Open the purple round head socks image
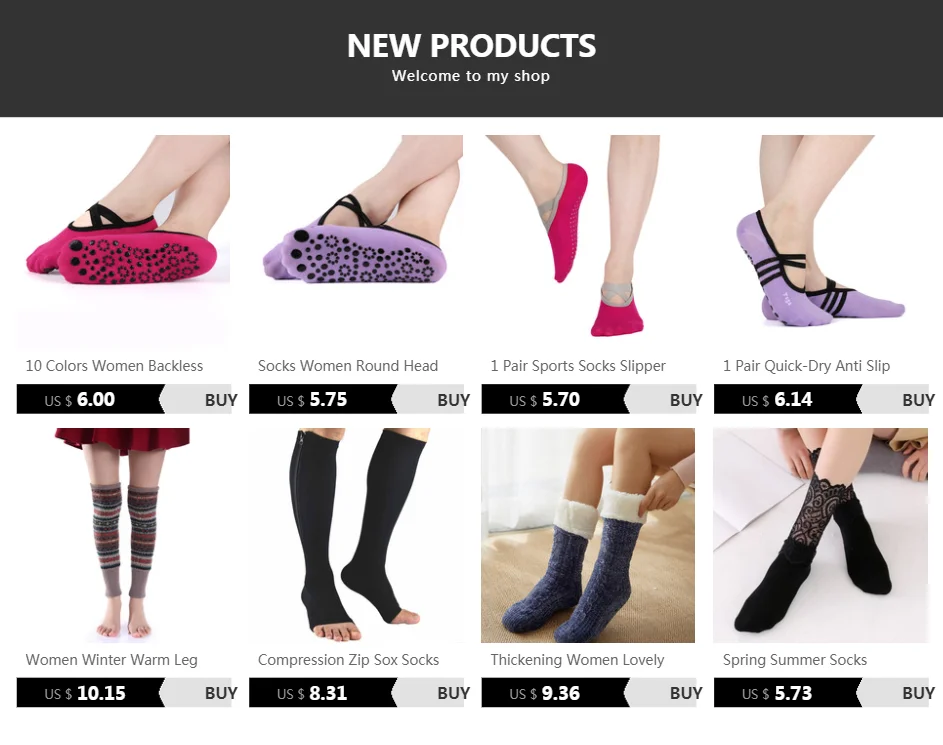943x745 pixels. pyautogui.click(x=356, y=242)
